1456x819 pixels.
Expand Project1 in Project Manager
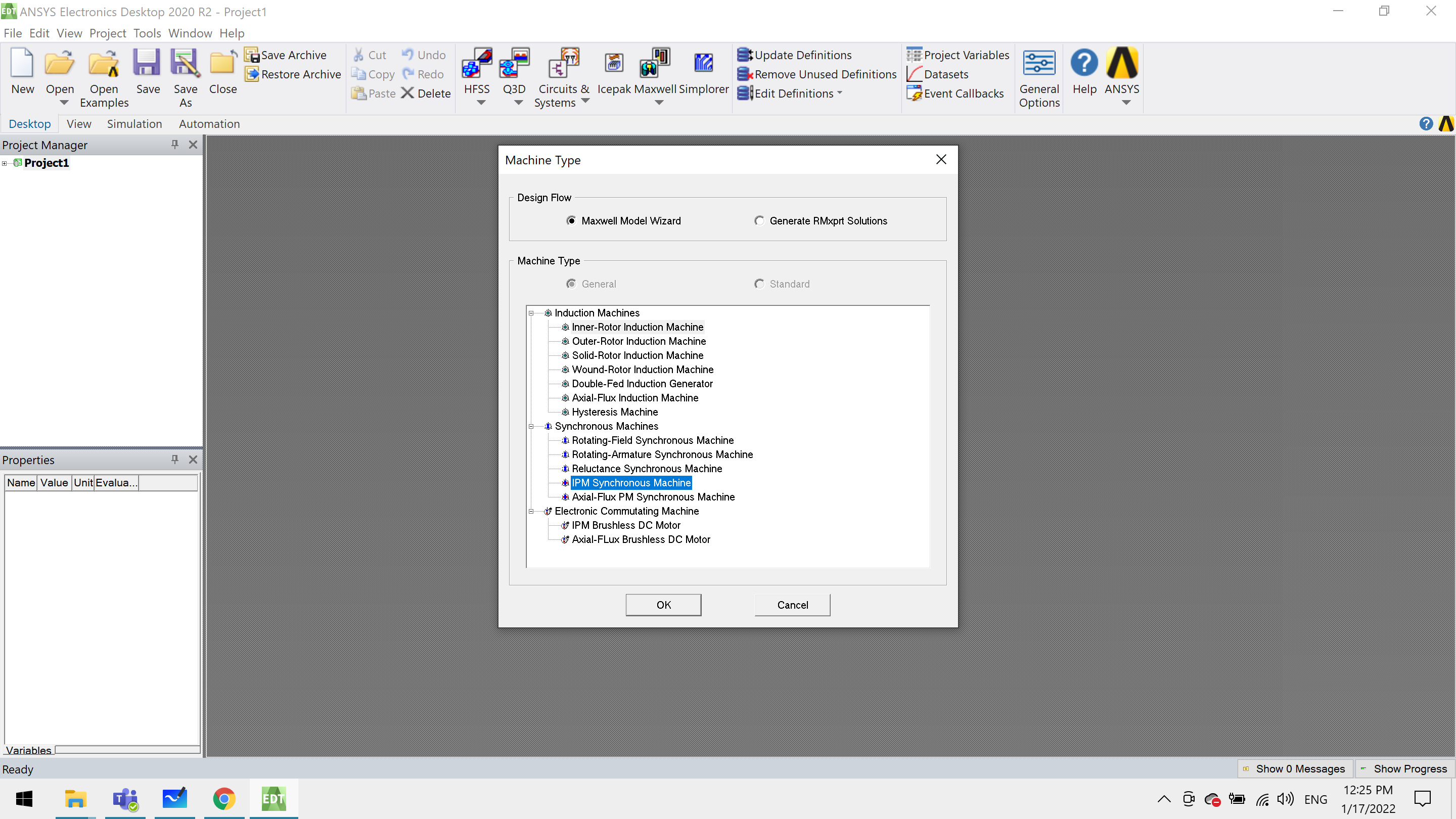pos(5,163)
